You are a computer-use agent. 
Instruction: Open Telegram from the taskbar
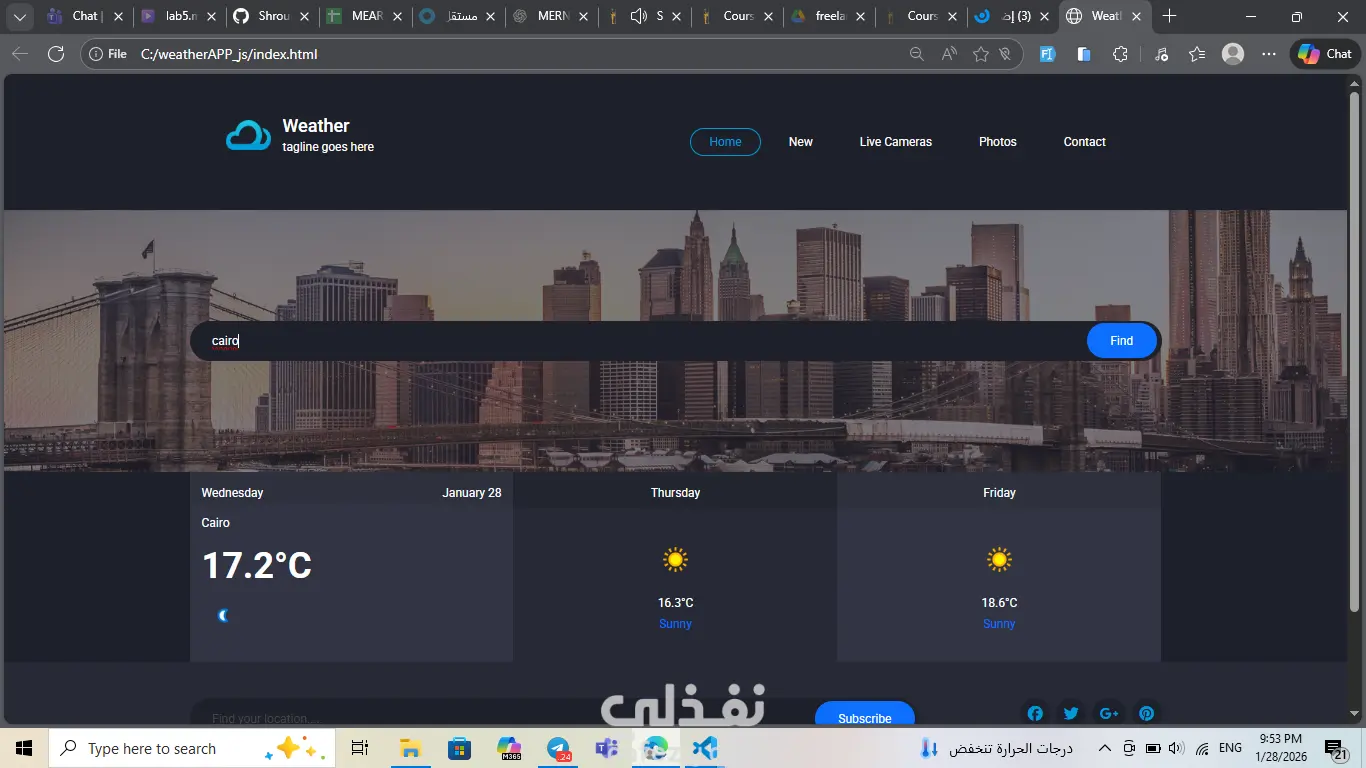(x=558, y=748)
